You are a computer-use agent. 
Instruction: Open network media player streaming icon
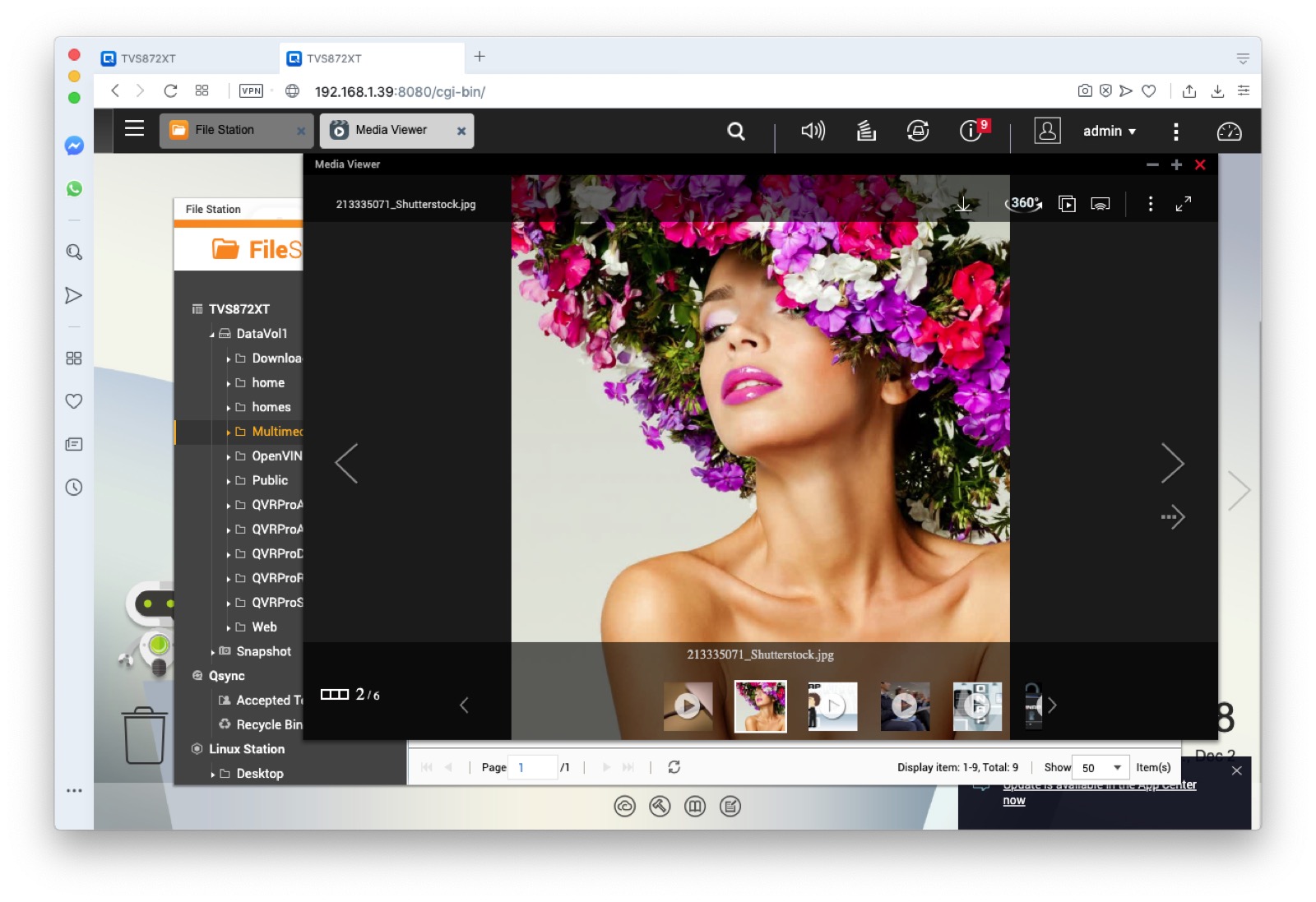coord(1101,204)
